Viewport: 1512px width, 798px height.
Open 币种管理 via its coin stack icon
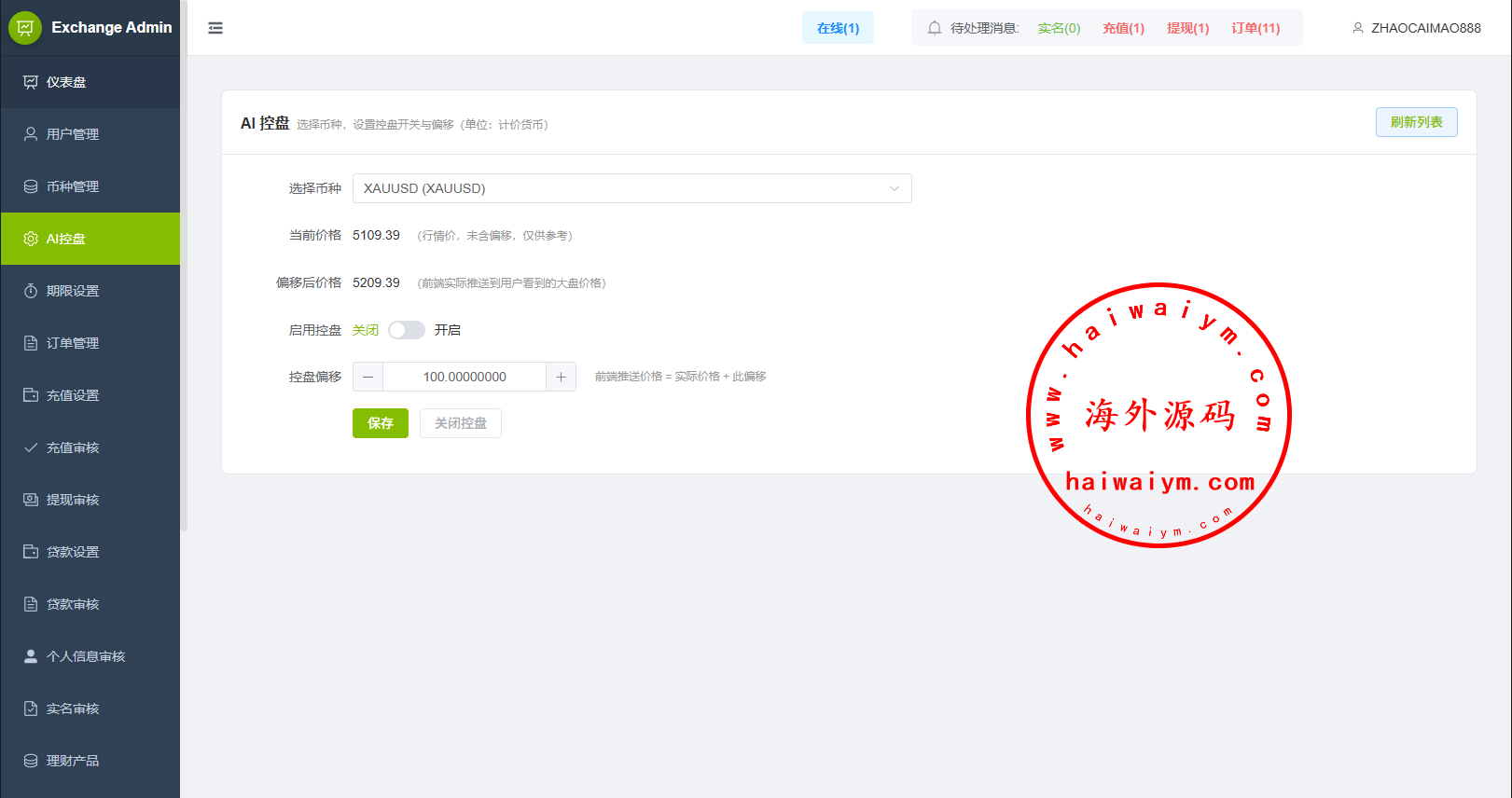[x=31, y=186]
